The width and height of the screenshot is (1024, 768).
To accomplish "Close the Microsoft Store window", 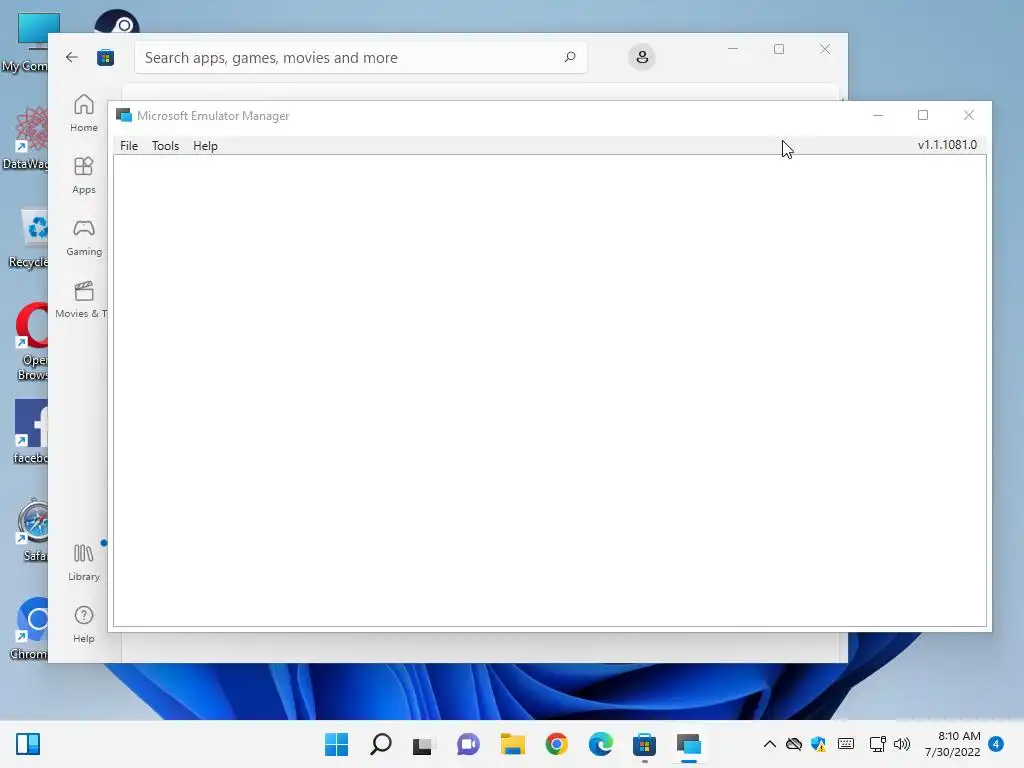I will pyautogui.click(x=825, y=49).
